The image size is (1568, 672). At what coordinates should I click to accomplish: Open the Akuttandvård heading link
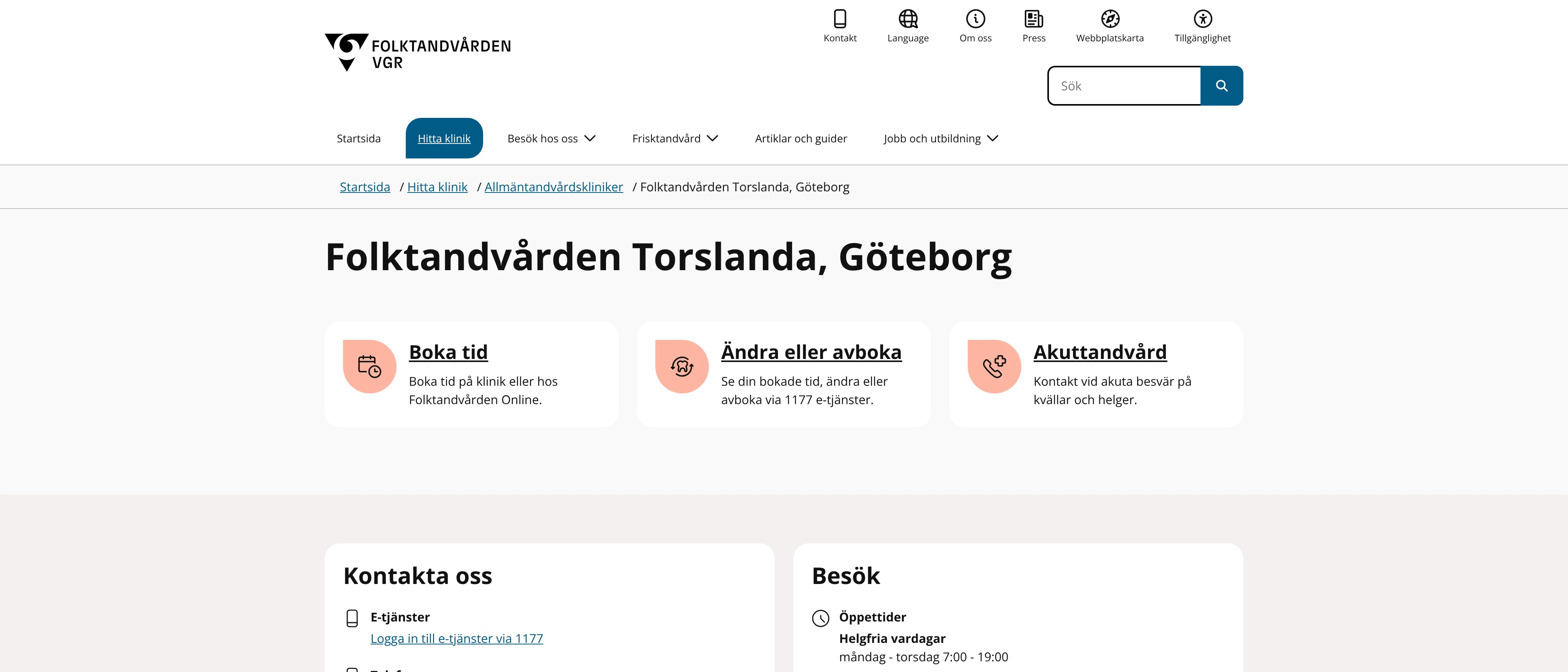point(1100,352)
